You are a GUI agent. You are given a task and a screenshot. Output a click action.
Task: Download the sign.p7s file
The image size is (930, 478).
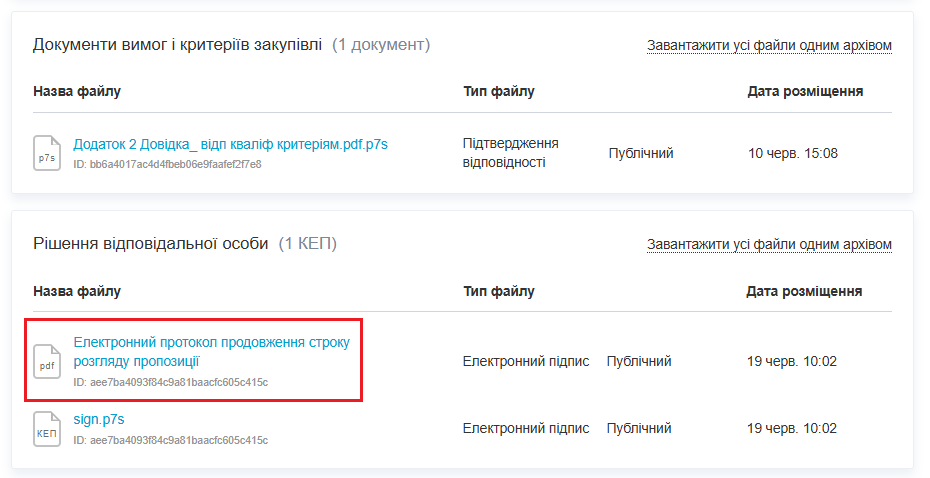click(x=99, y=419)
